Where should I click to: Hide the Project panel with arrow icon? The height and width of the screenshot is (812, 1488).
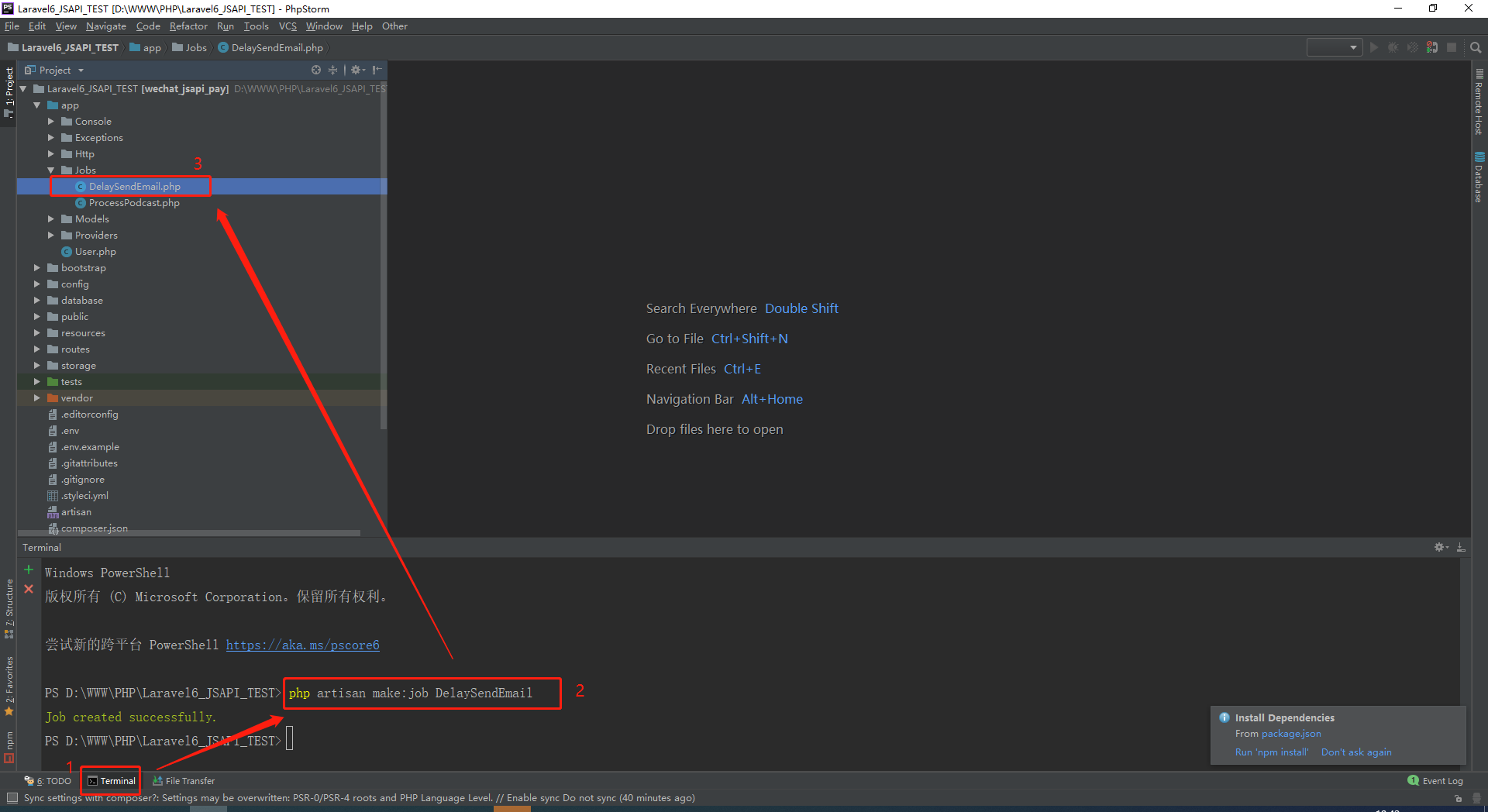point(377,70)
